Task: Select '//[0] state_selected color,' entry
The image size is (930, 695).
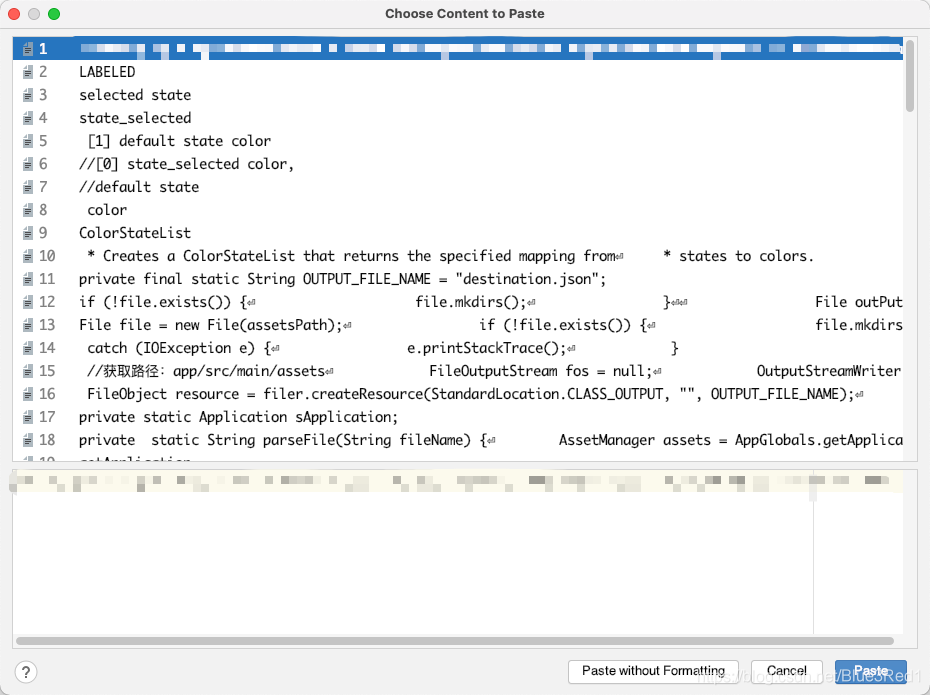Action: [x=458, y=164]
